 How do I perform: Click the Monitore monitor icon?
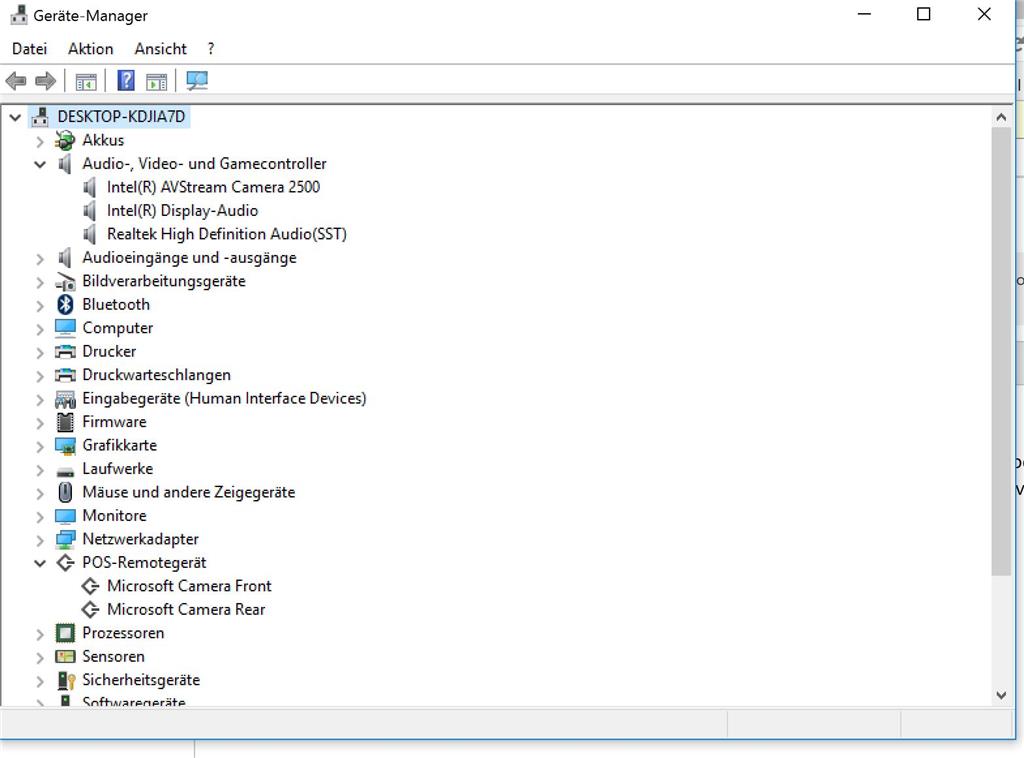tap(65, 516)
